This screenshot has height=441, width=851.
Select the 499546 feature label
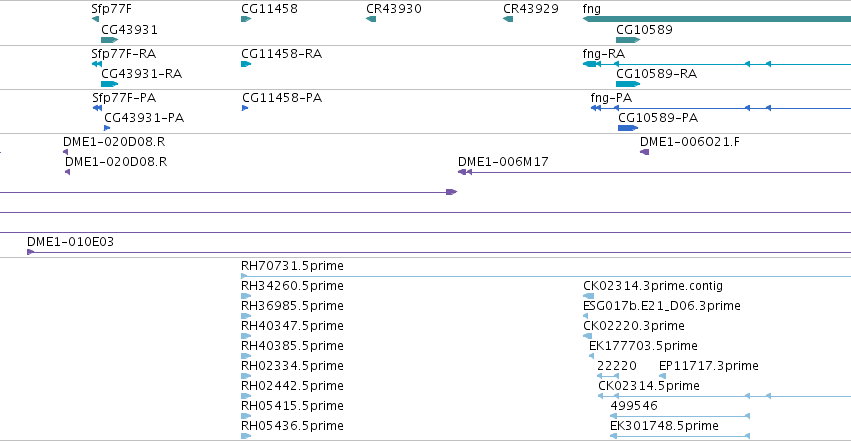(x=634, y=406)
